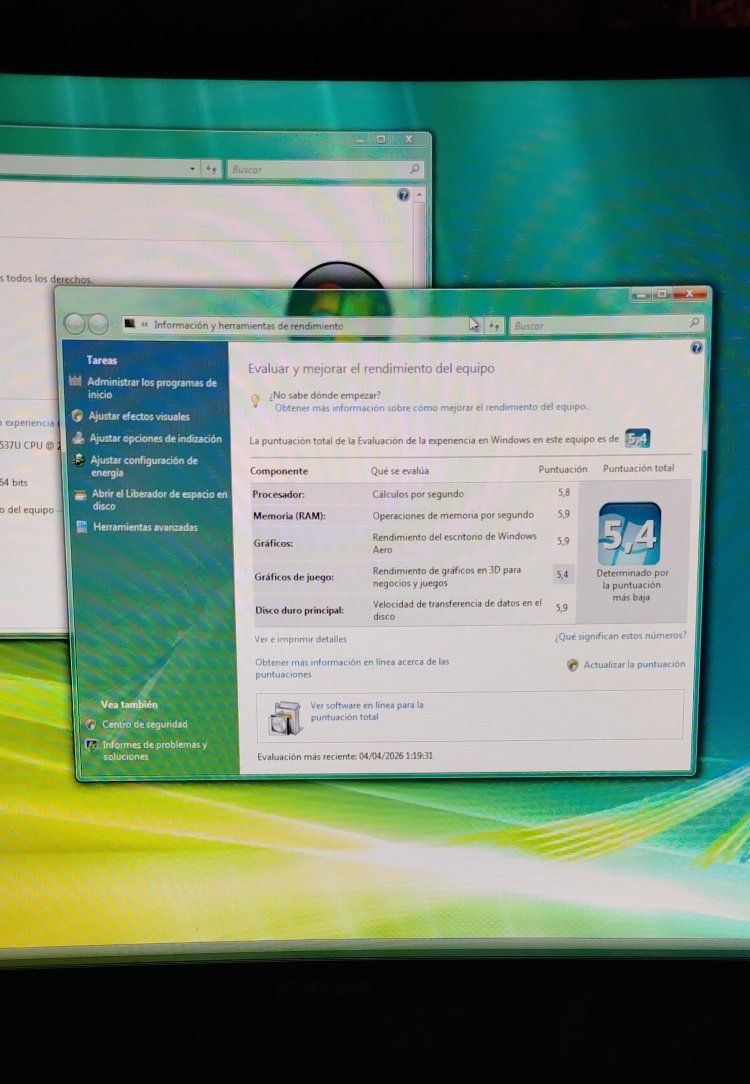This screenshot has width=750, height=1084.
Task: Open Ajustar efectos visuales task
Action: click(138, 416)
